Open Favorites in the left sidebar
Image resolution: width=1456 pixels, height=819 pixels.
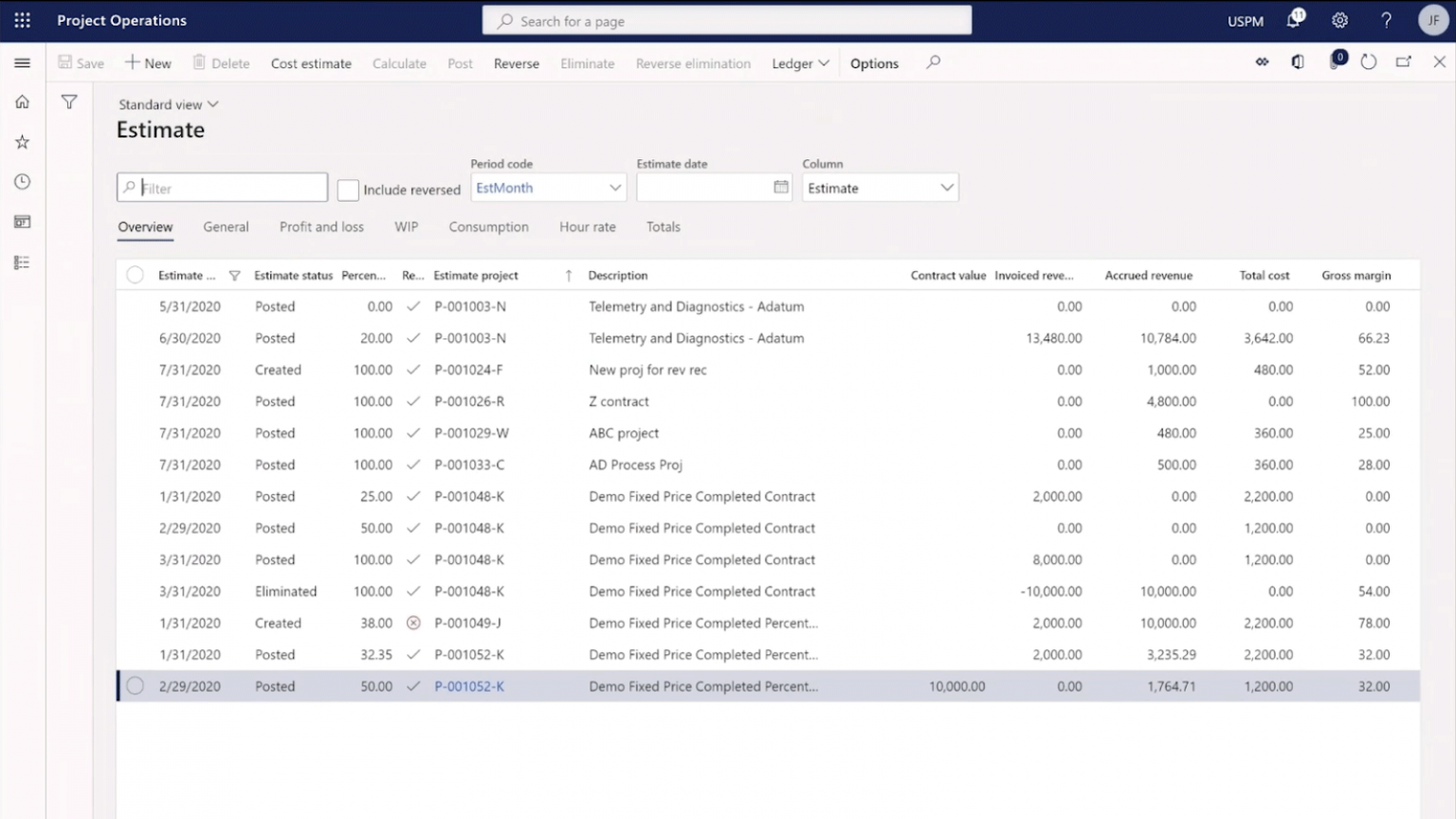pyautogui.click(x=22, y=141)
